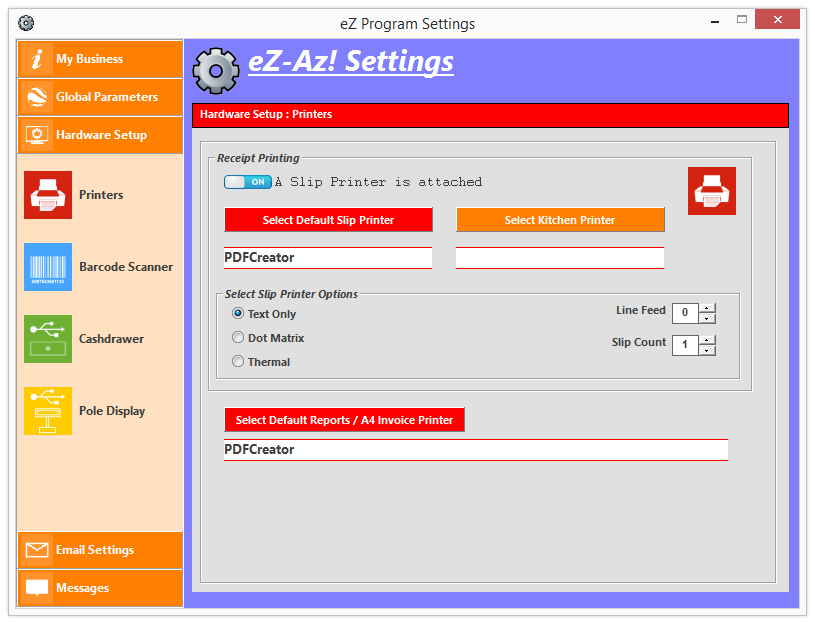Open the Email Settings envelope icon
The height and width of the screenshot is (622, 815).
tap(36, 549)
